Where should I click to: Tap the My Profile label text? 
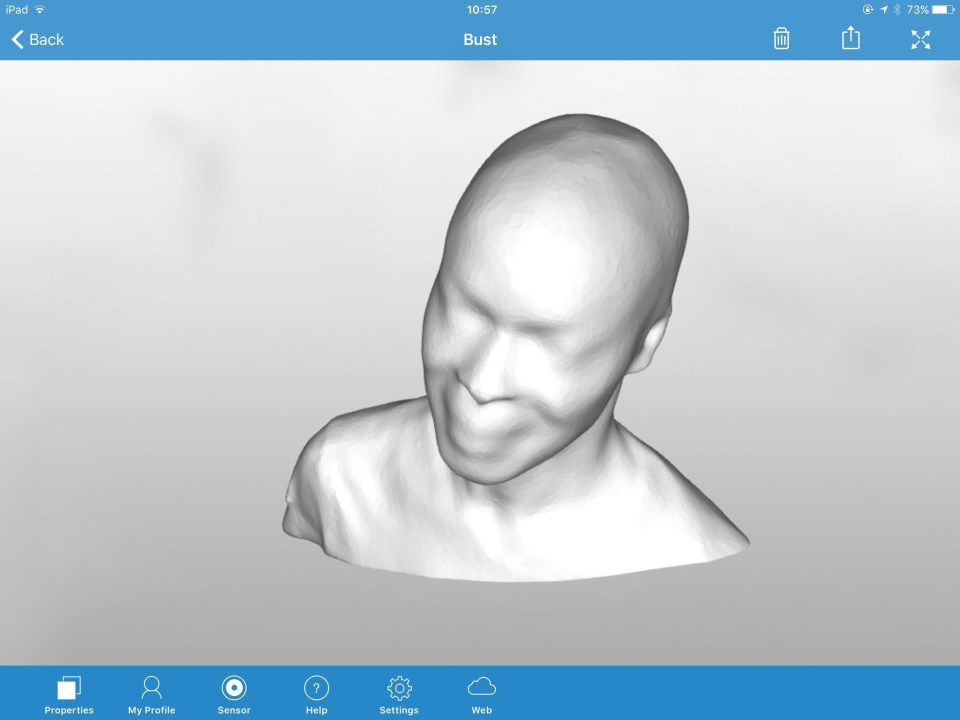(151, 710)
